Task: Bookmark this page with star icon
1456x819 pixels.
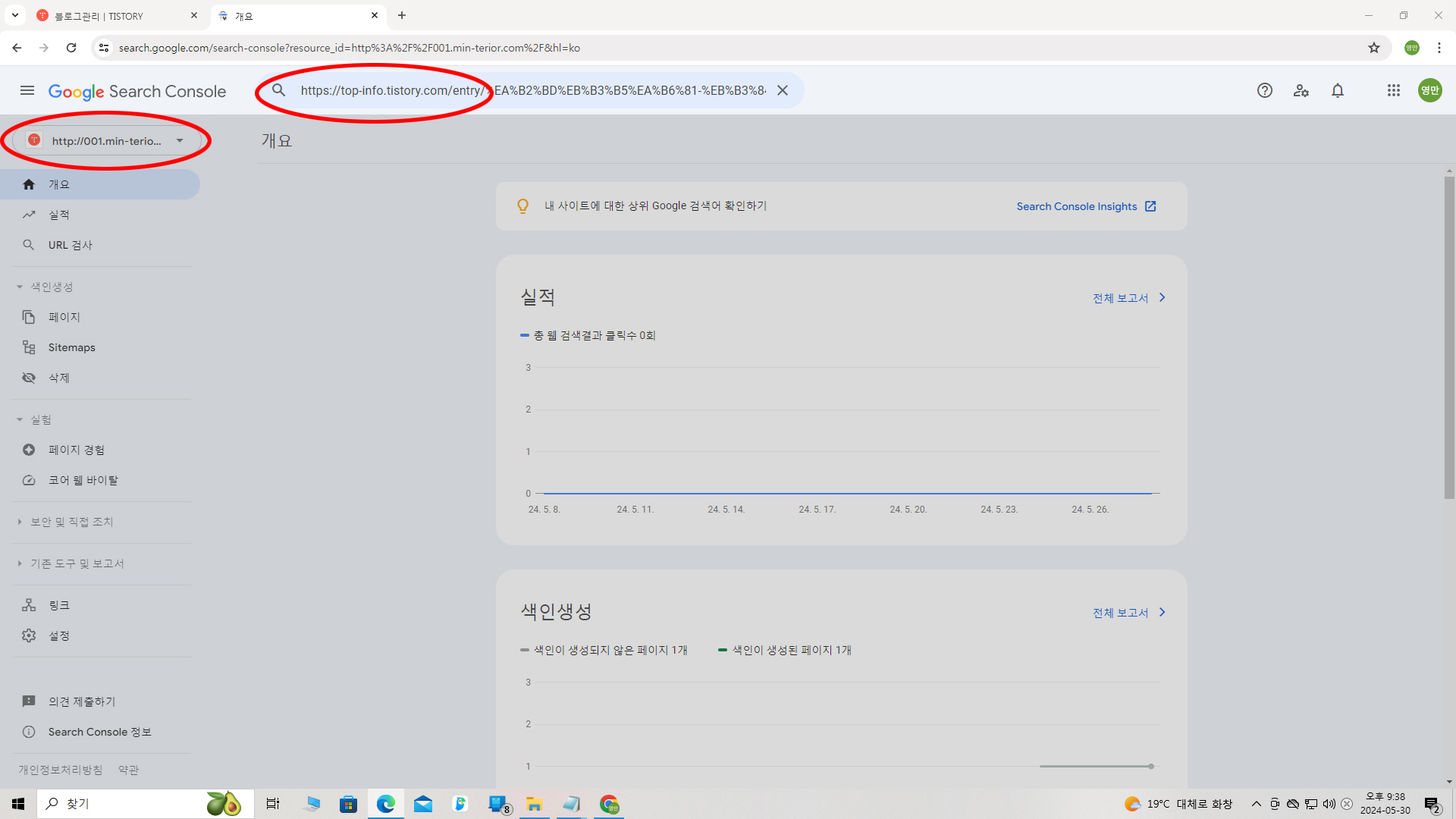Action: pyautogui.click(x=1374, y=48)
